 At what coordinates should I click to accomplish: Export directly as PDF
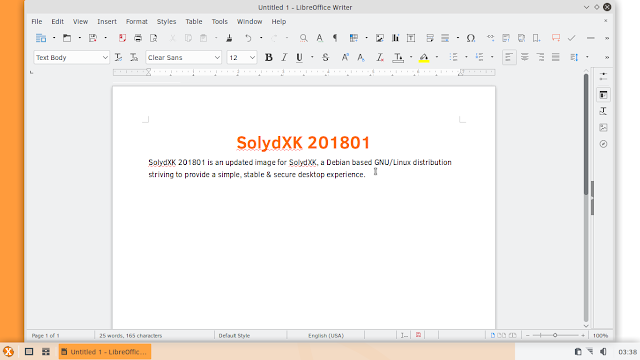122,38
